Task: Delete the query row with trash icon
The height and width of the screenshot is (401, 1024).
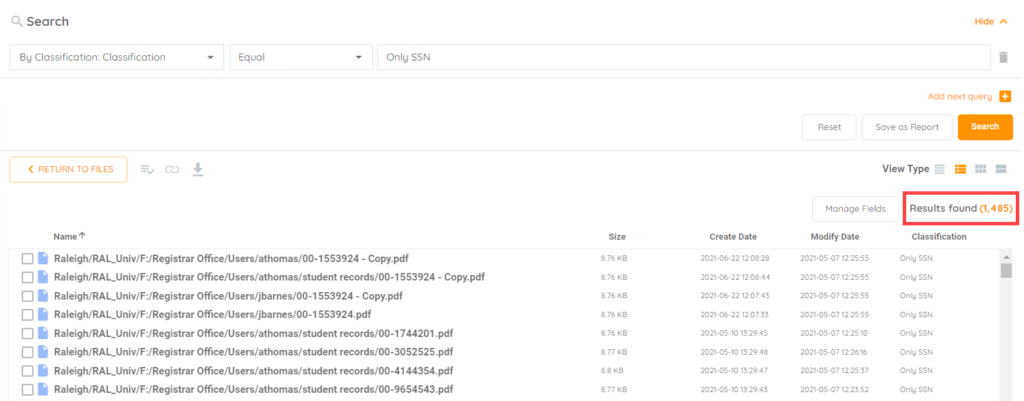Action: (1003, 58)
